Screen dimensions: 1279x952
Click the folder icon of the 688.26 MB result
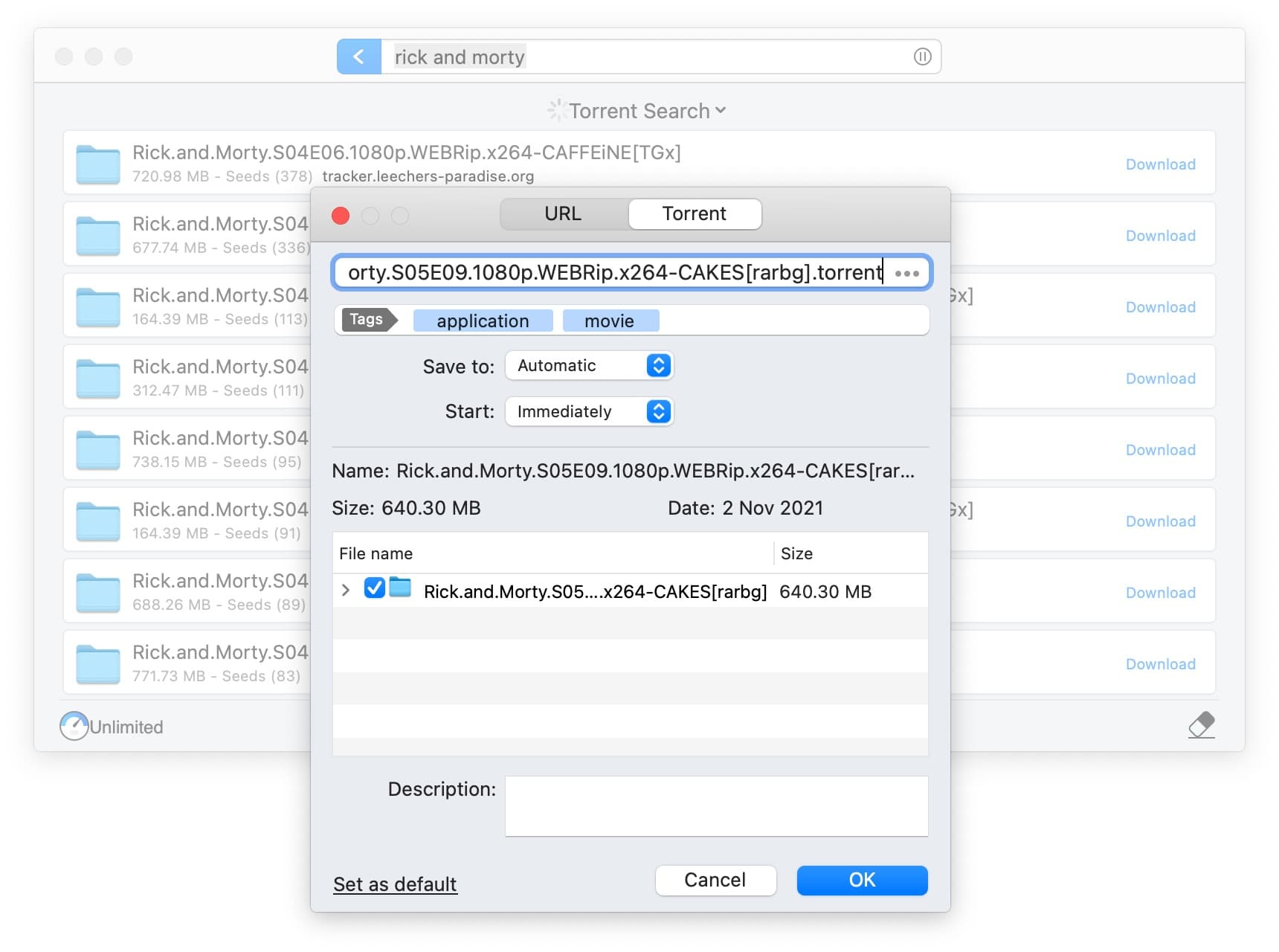tap(98, 592)
